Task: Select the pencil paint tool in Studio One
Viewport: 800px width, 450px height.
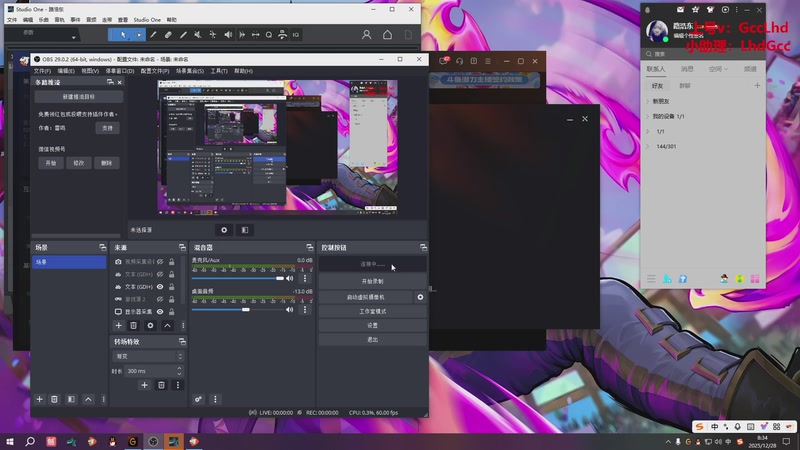Action: (x=183, y=35)
